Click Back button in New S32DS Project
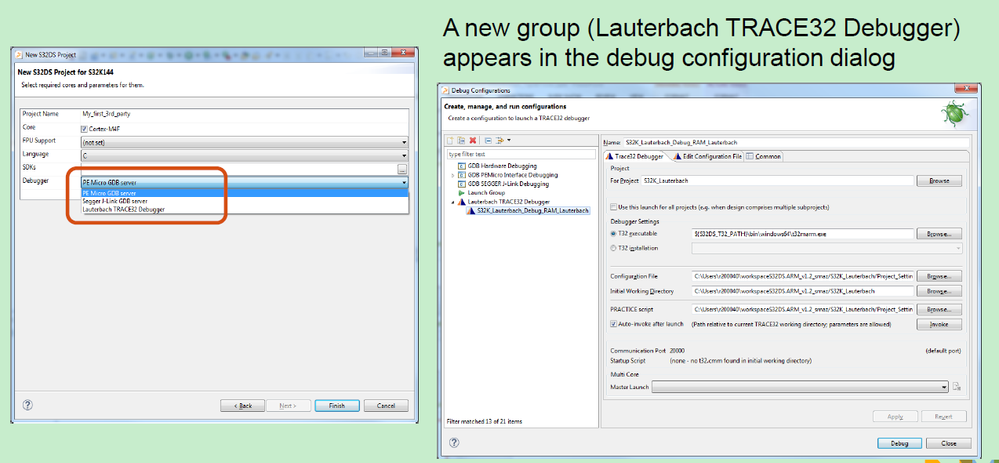Viewport: 999px width, 463px height. pyautogui.click(x=243, y=406)
